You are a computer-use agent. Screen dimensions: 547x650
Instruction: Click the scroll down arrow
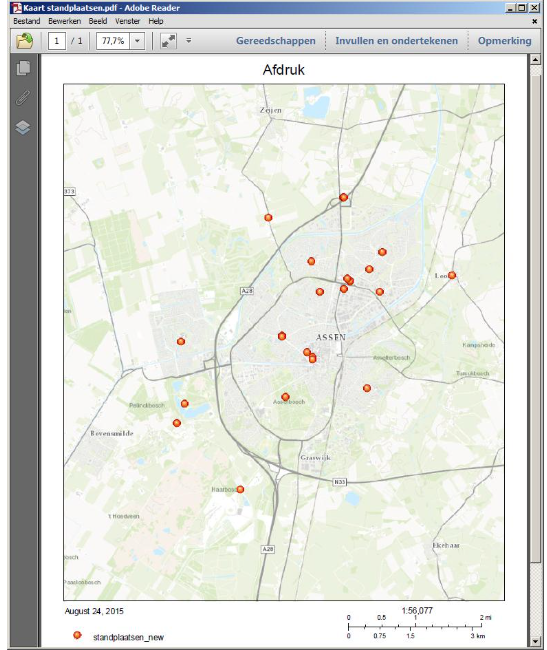(535, 640)
